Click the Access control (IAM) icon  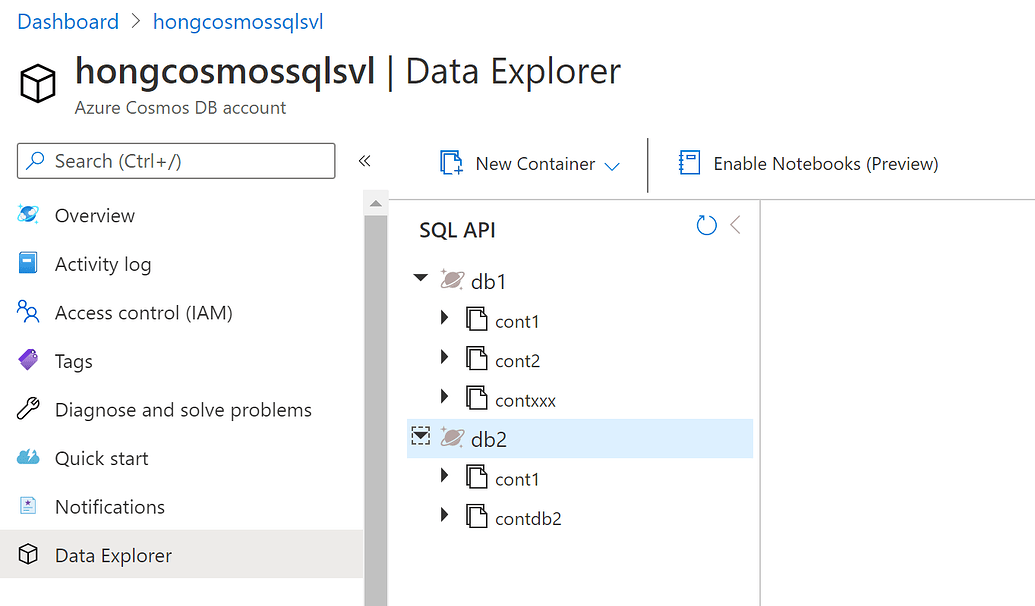click(x=28, y=312)
